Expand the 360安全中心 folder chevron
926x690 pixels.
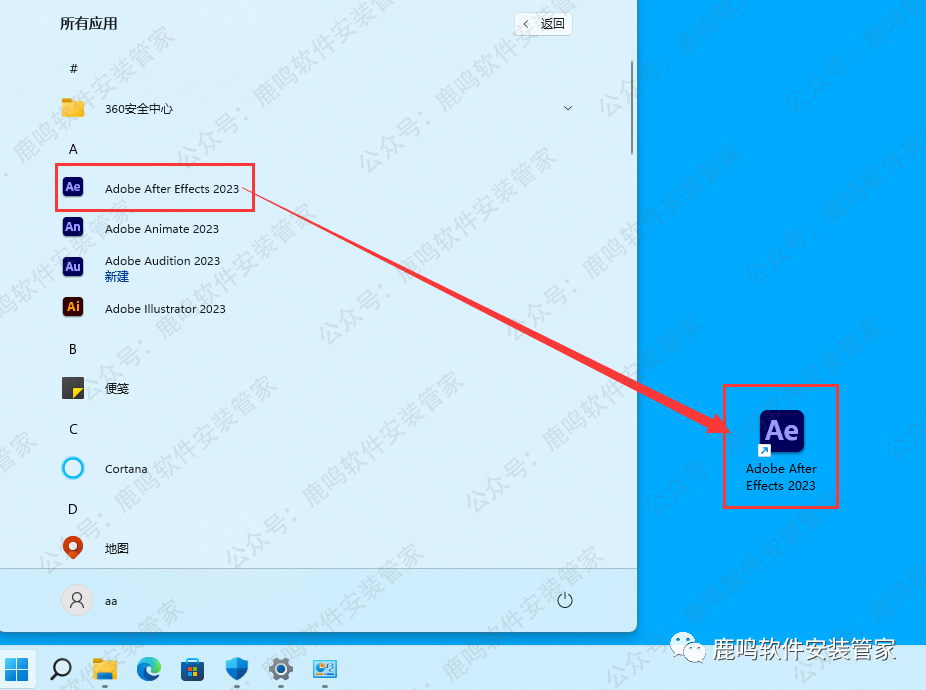[568, 108]
